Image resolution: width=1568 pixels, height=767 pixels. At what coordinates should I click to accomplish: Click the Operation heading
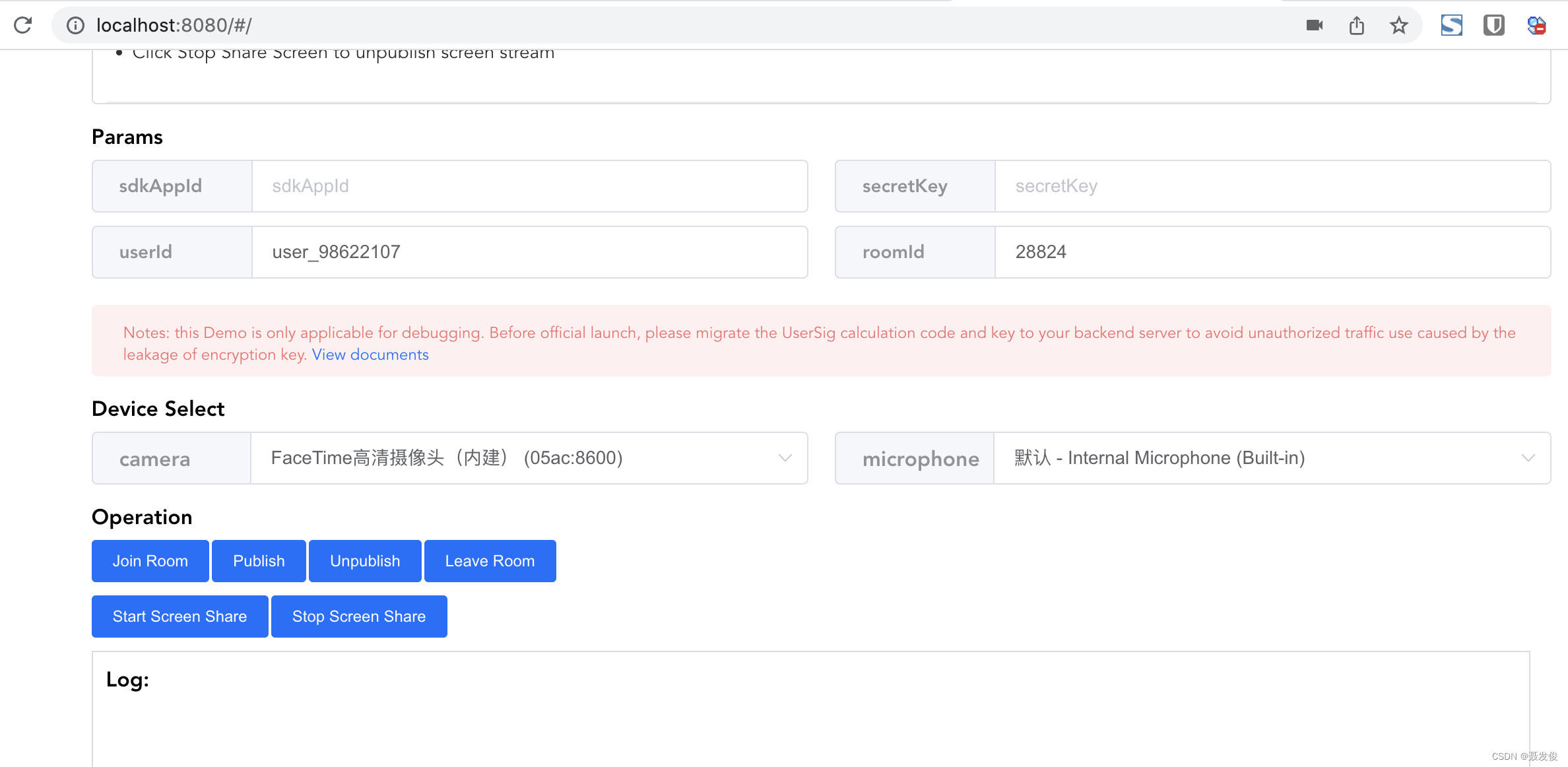tap(142, 517)
